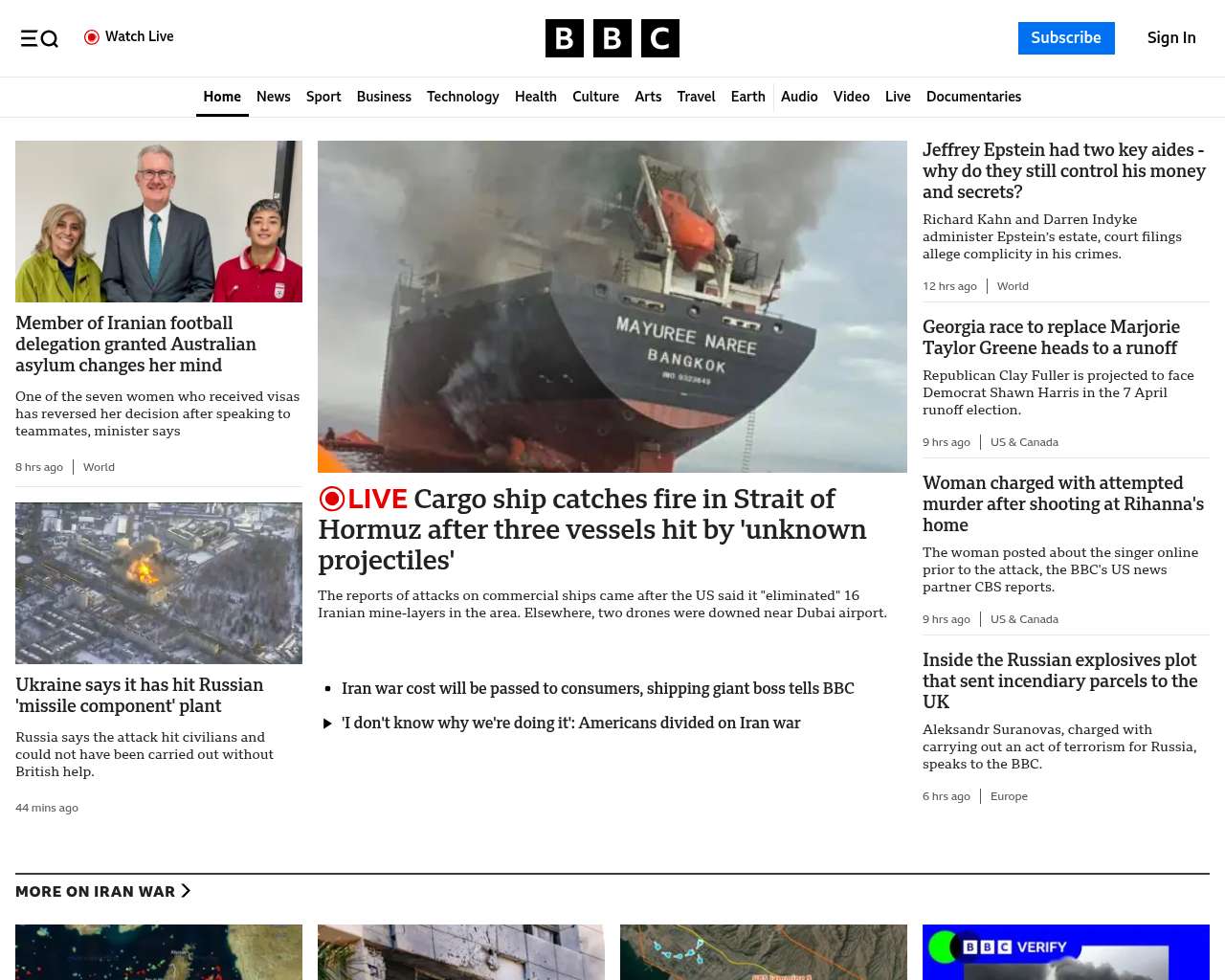Visit the Earth section
The height and width of the screenshot is (980, 1225).
pyautogui.click(x=747, y=97)
